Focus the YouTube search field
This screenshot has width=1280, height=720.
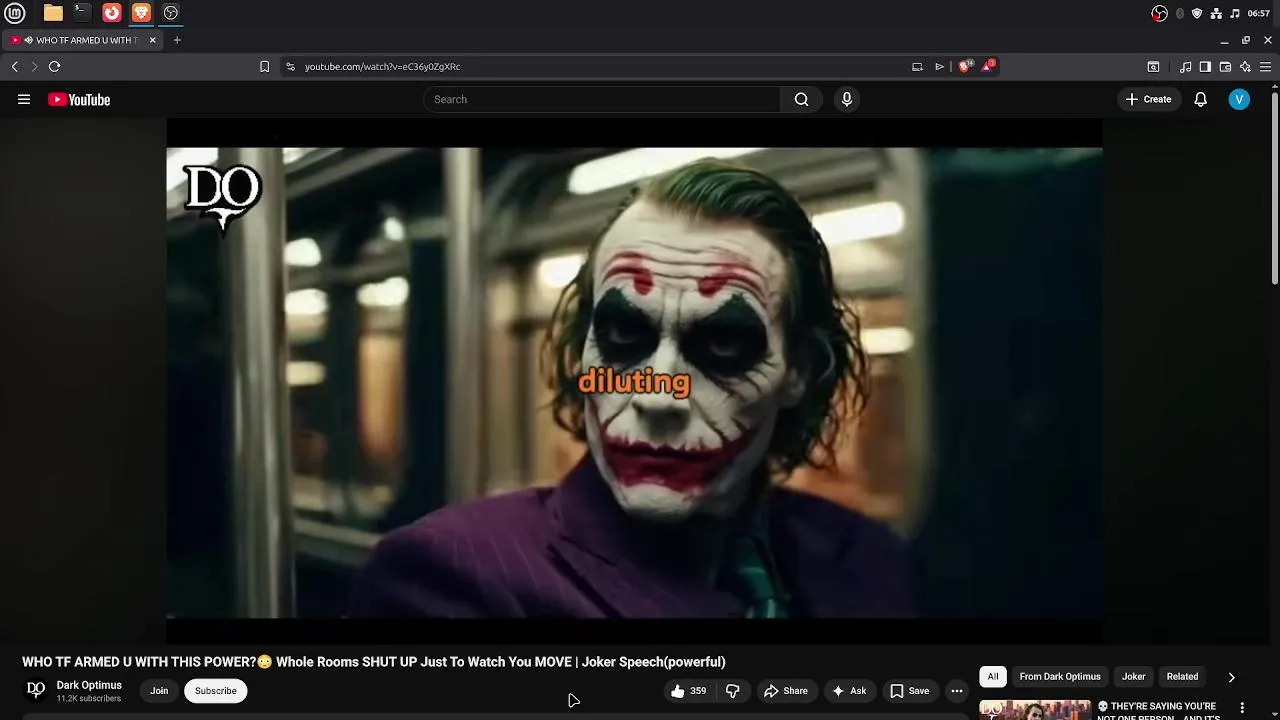[x=601, y=99]
